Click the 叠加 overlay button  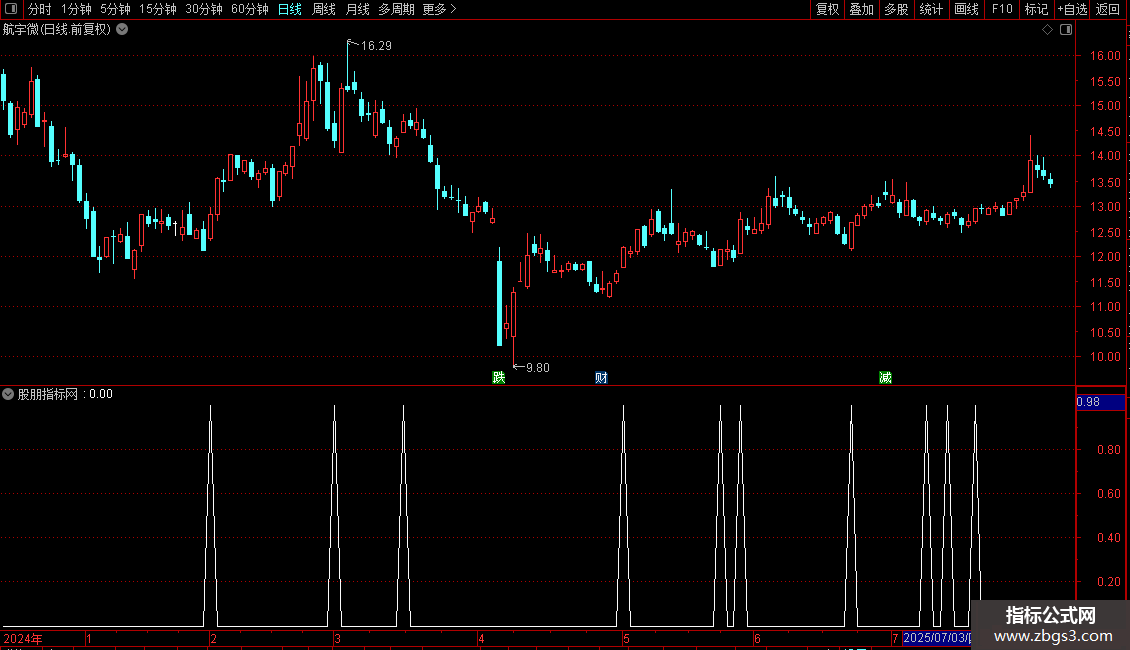861,9
